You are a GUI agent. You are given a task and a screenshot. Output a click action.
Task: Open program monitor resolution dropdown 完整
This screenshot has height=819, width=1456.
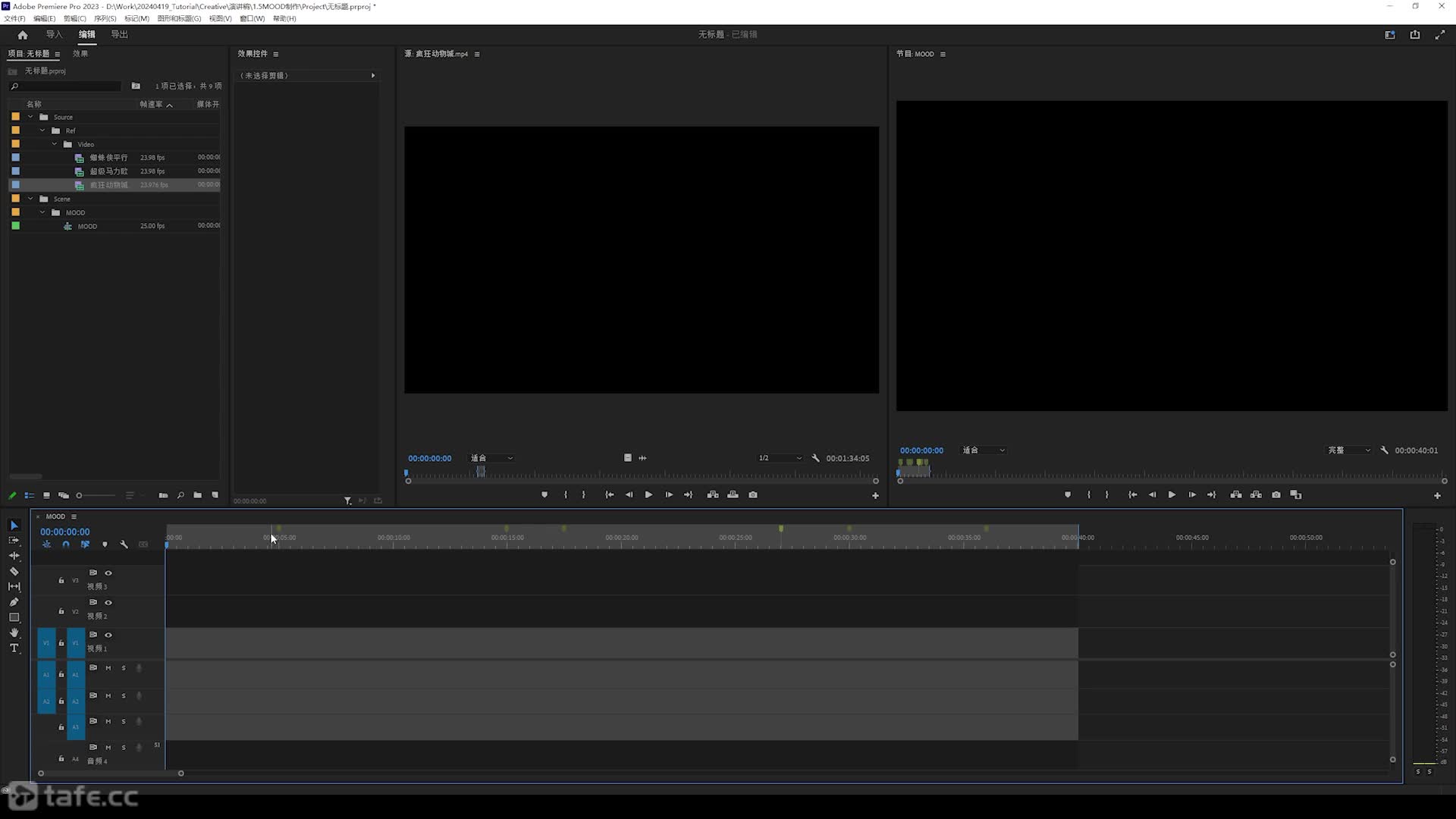(1349, 450)
